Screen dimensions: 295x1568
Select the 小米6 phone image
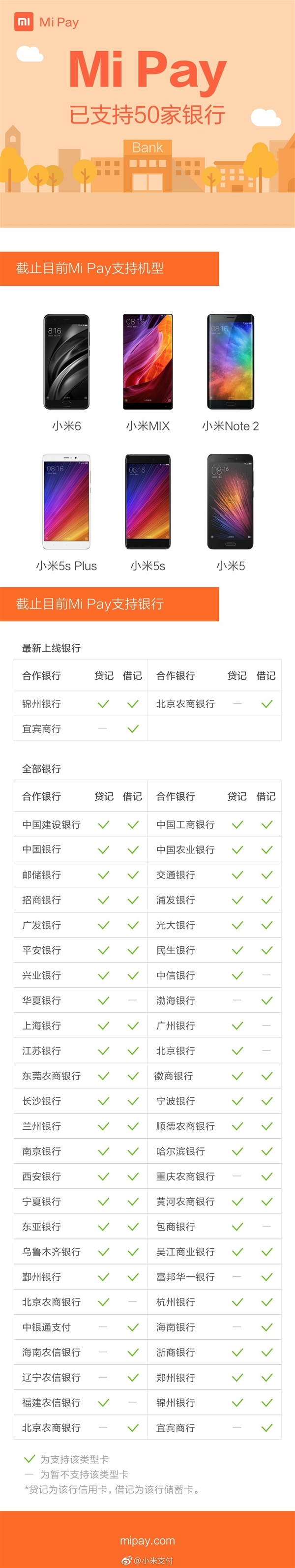66,362
